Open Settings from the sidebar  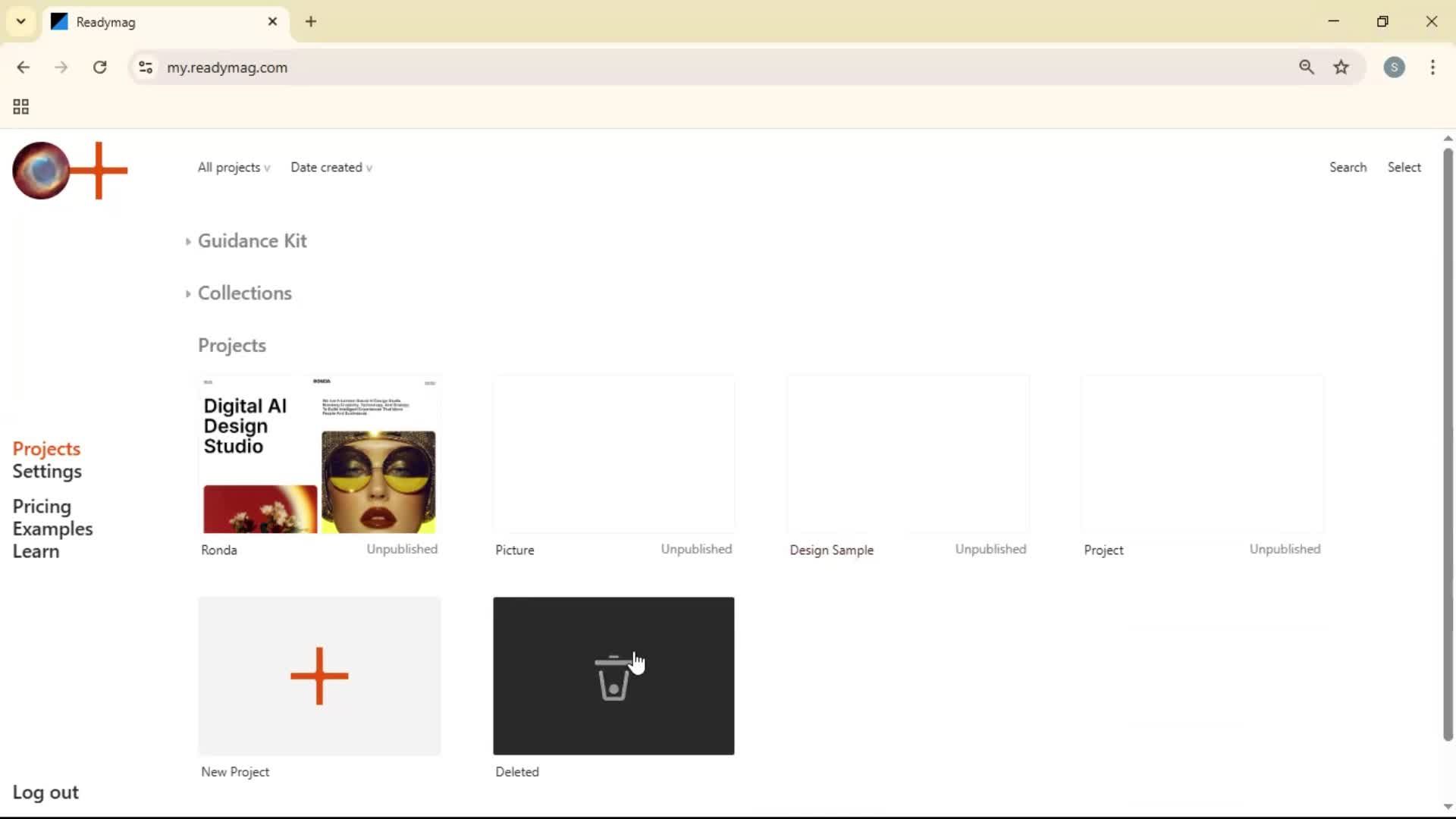pos(48,471)
